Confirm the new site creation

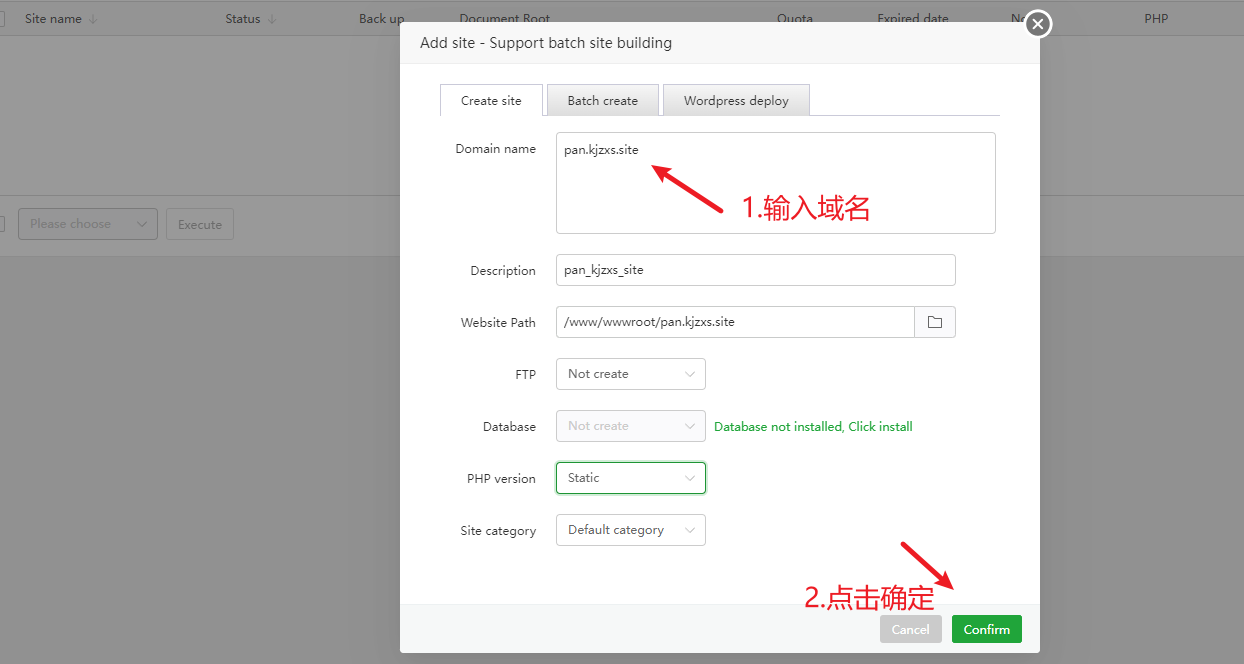(x=986, y=629)
